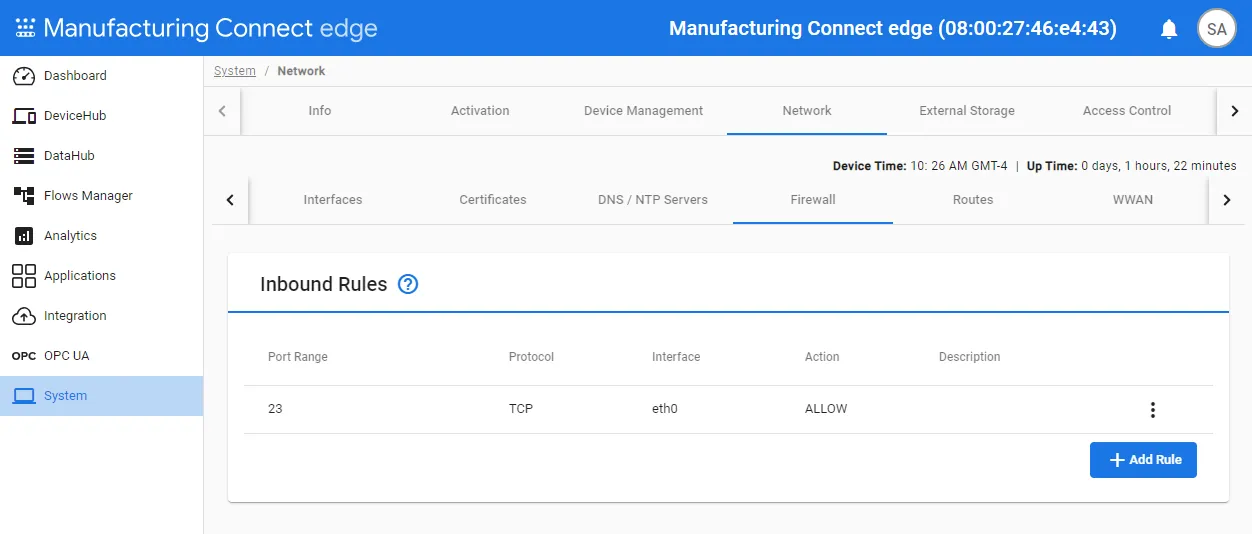The image size is (1252, 534).
Task: Open options menu for port 23 rule
Action: (1153, 410)
